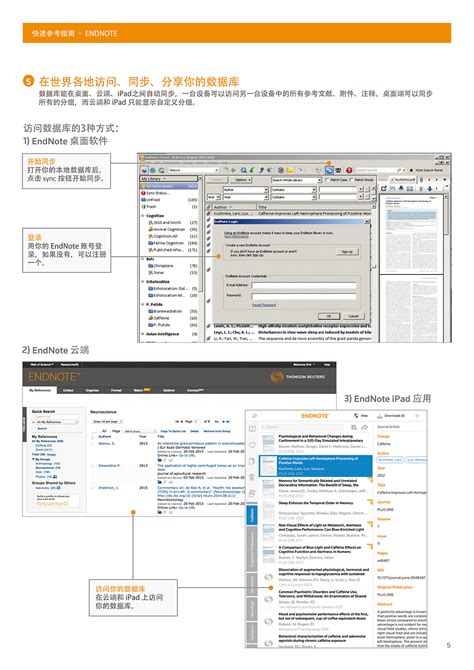Tap the share arrow icon beside iPad search
This screenshot has width=474, height=670.
(365, 427)
